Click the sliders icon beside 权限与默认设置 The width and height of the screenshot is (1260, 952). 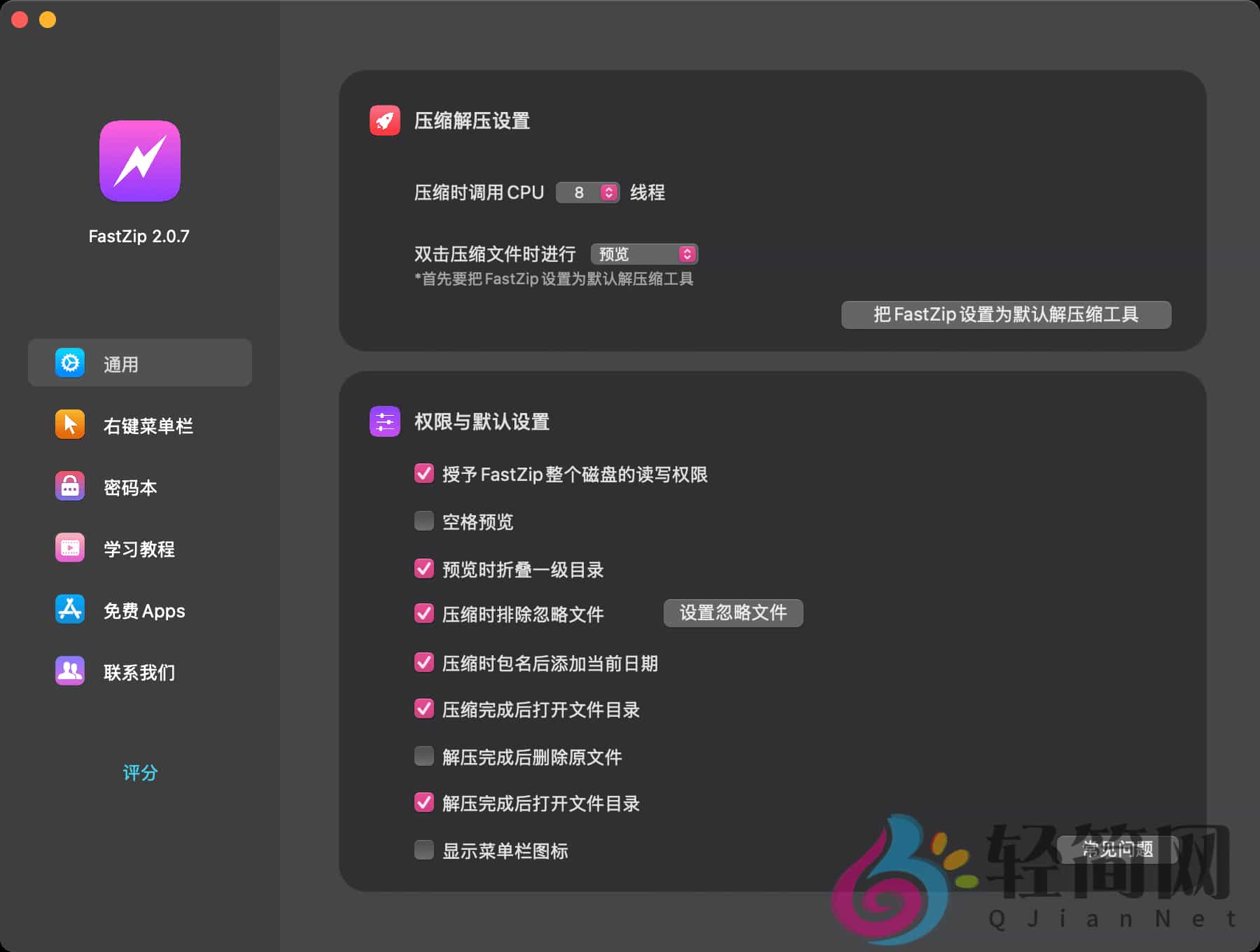(385, 421)
